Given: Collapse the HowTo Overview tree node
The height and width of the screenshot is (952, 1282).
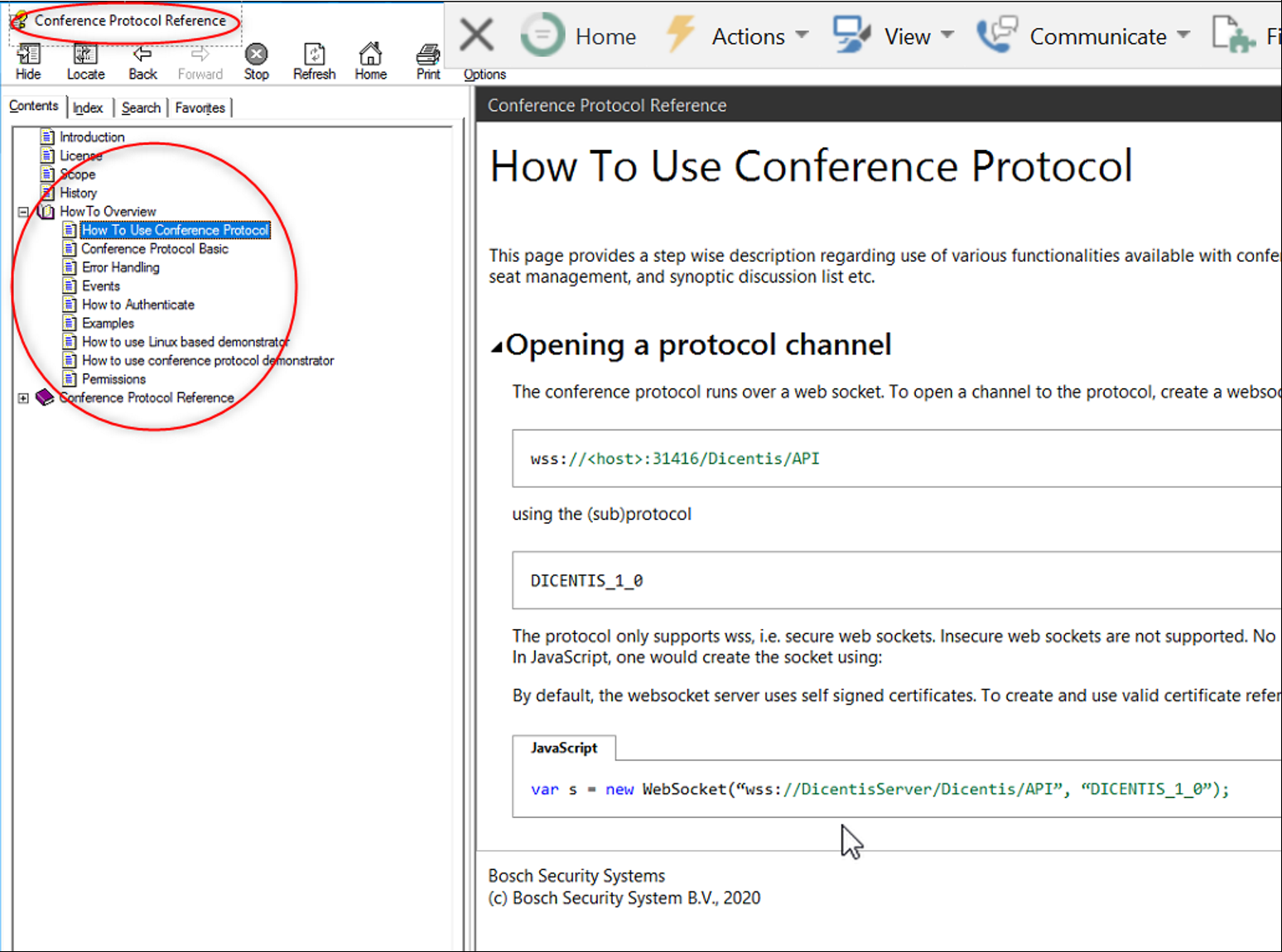Looking at the screenshot, I should 24,212.
